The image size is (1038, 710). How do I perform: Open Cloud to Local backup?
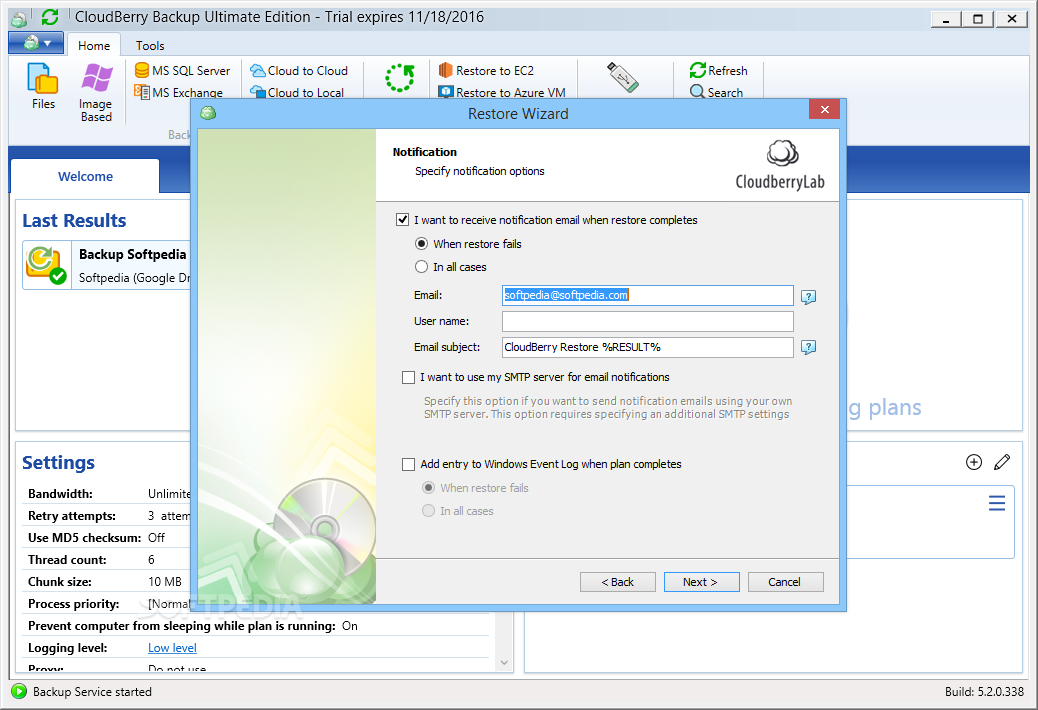pos(297,92)
